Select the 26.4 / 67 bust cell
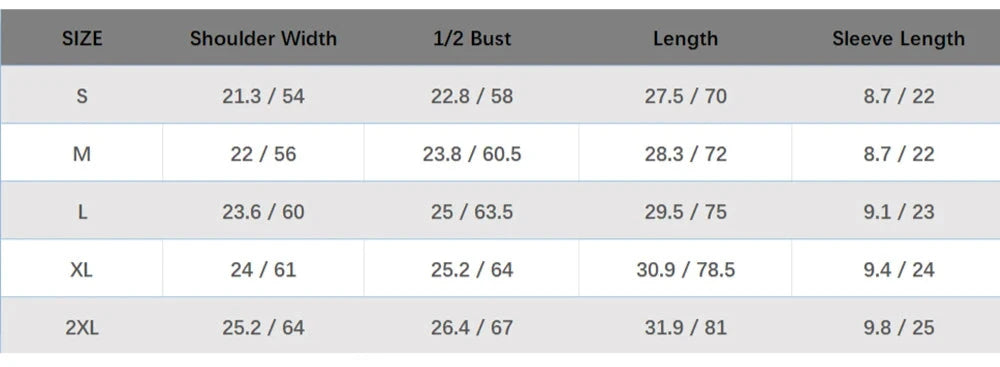Viewport: 1000px width, 367px height. pyautogui.click(x=472, y=327)
